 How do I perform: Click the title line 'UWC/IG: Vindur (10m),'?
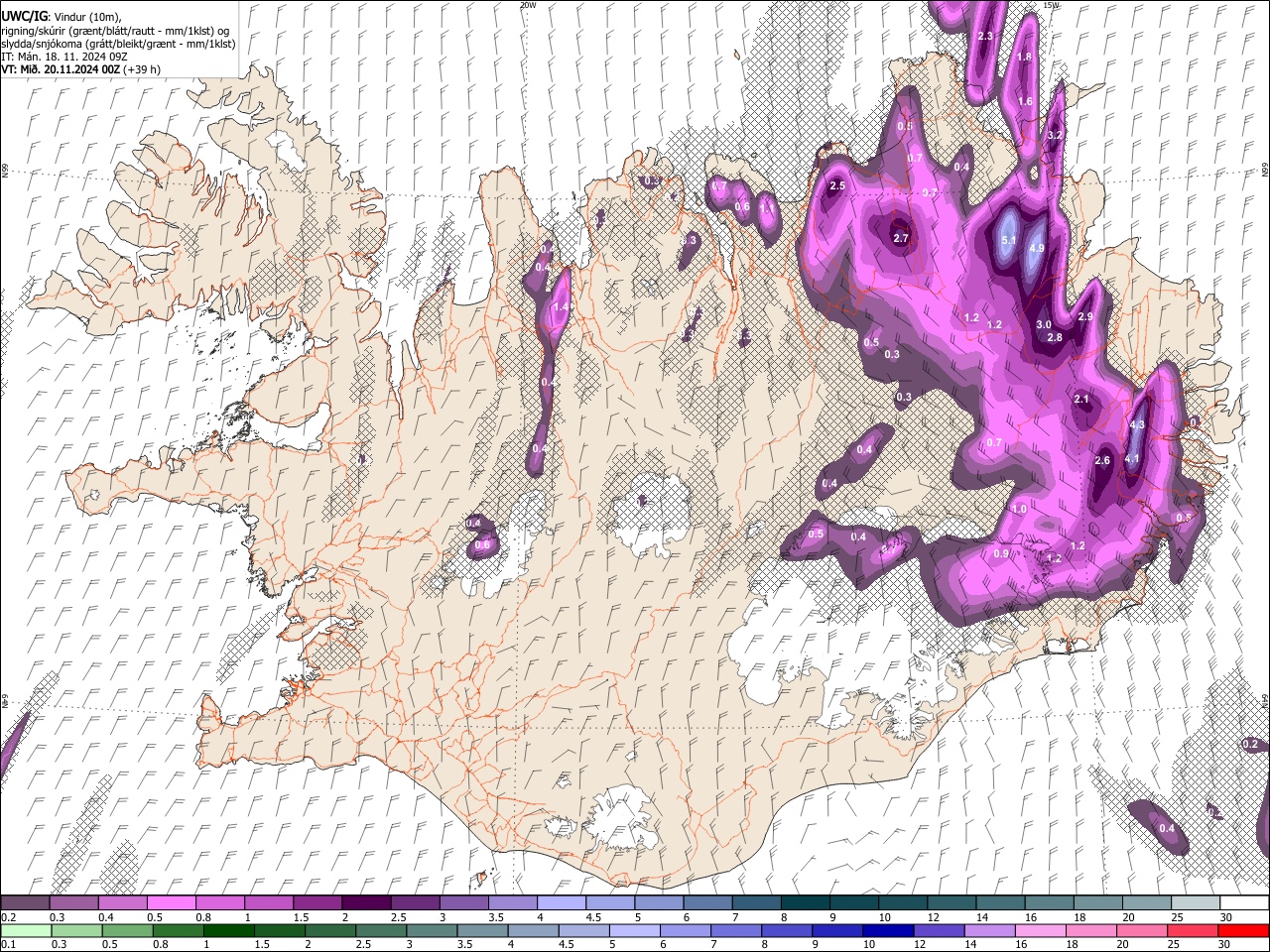pyautogui.click(x=59, y=16)
